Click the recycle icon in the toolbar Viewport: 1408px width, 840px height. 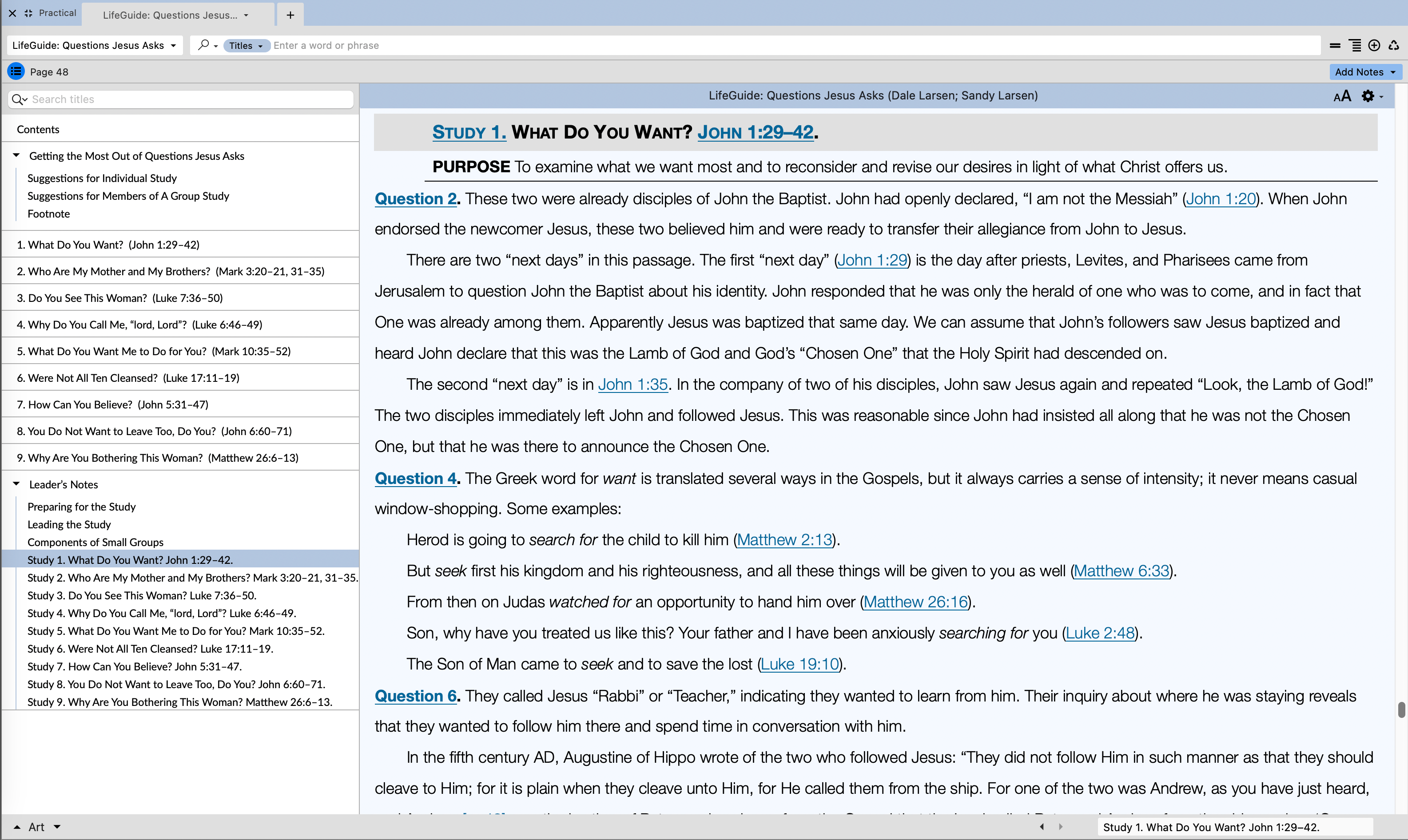click(1393, 45)
